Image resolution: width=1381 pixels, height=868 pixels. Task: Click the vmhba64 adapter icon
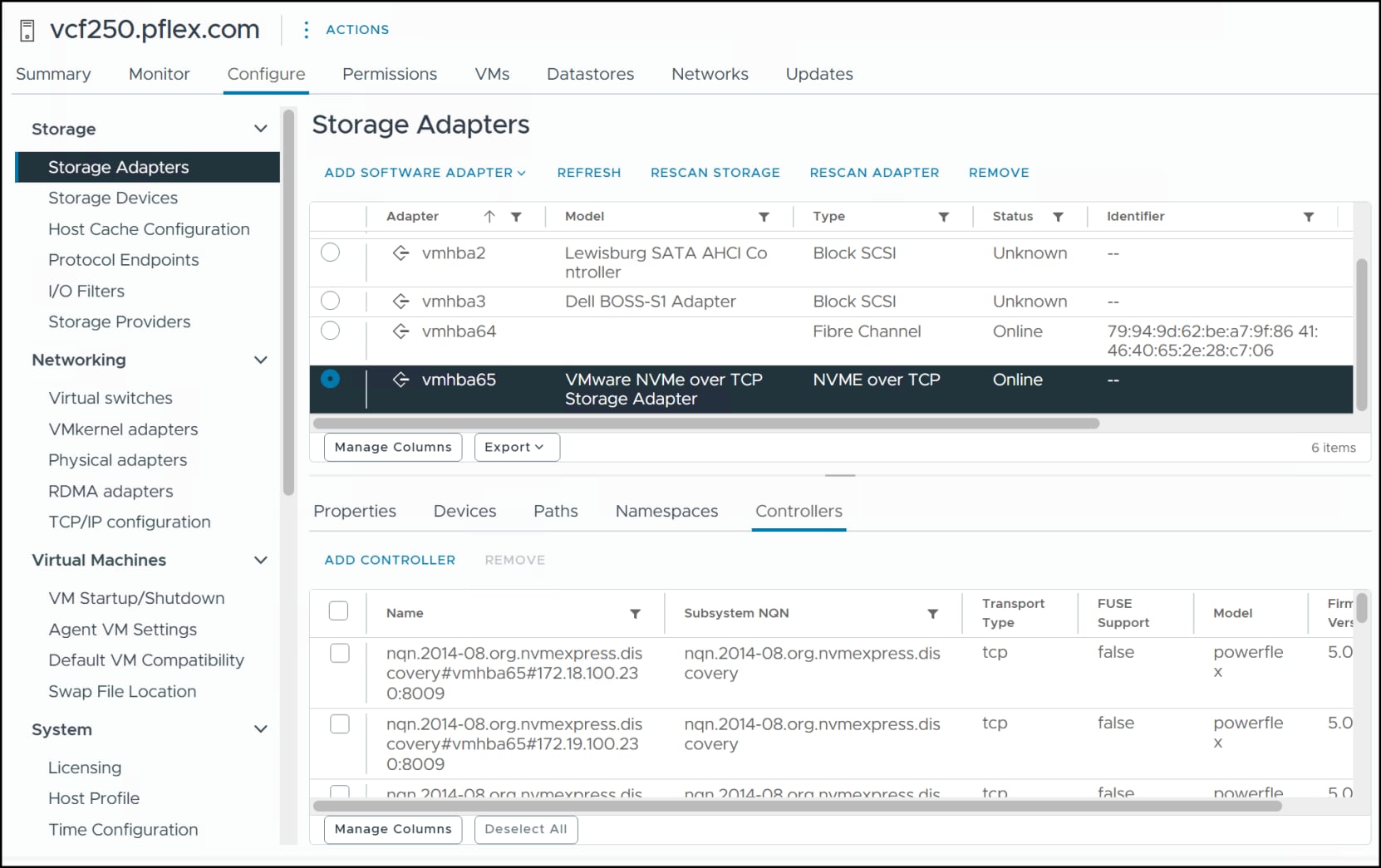click(x=401, y=331)
